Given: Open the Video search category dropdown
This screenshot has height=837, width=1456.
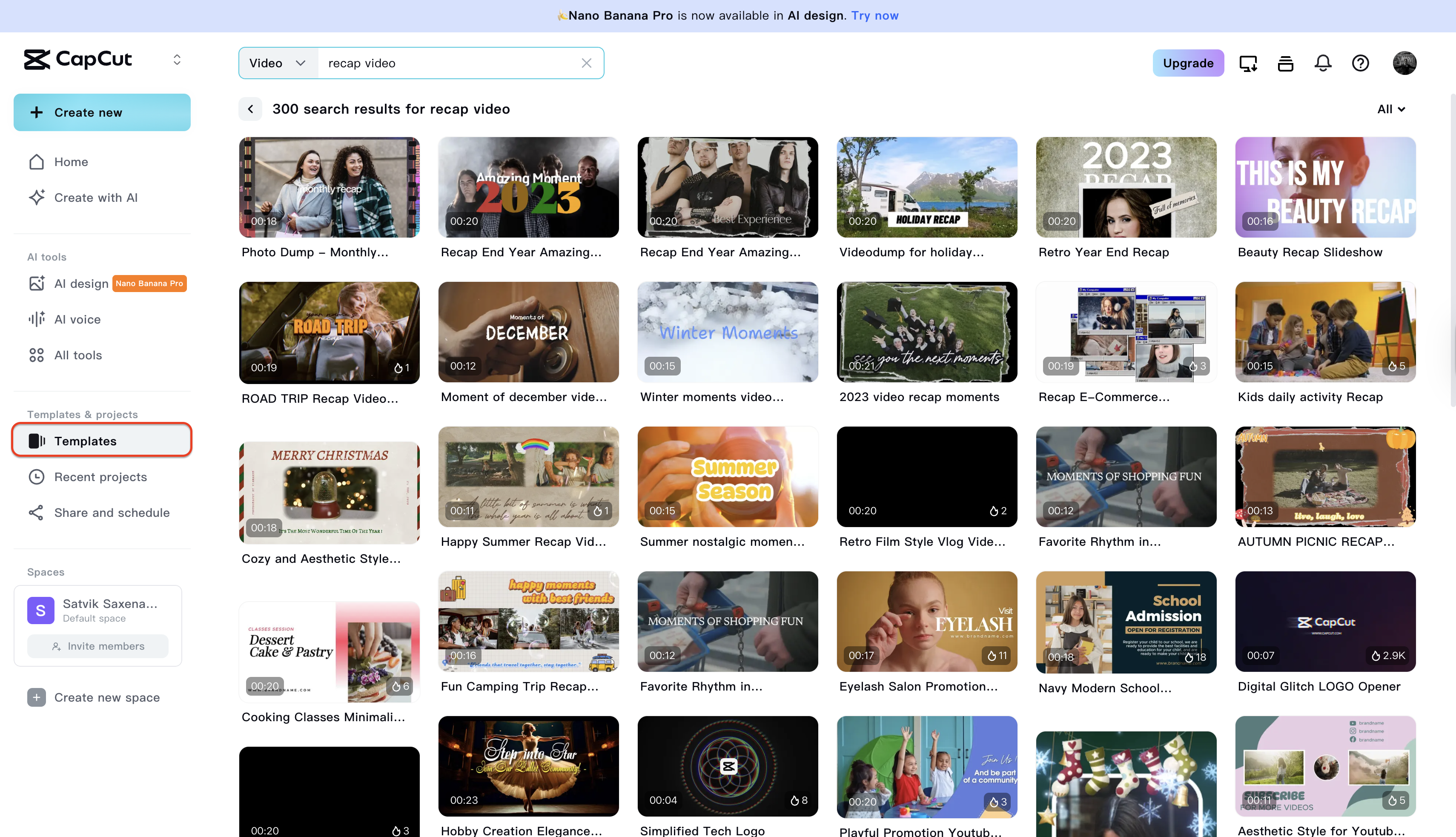Looking at the screenshot, I should (x=278, y=63).
